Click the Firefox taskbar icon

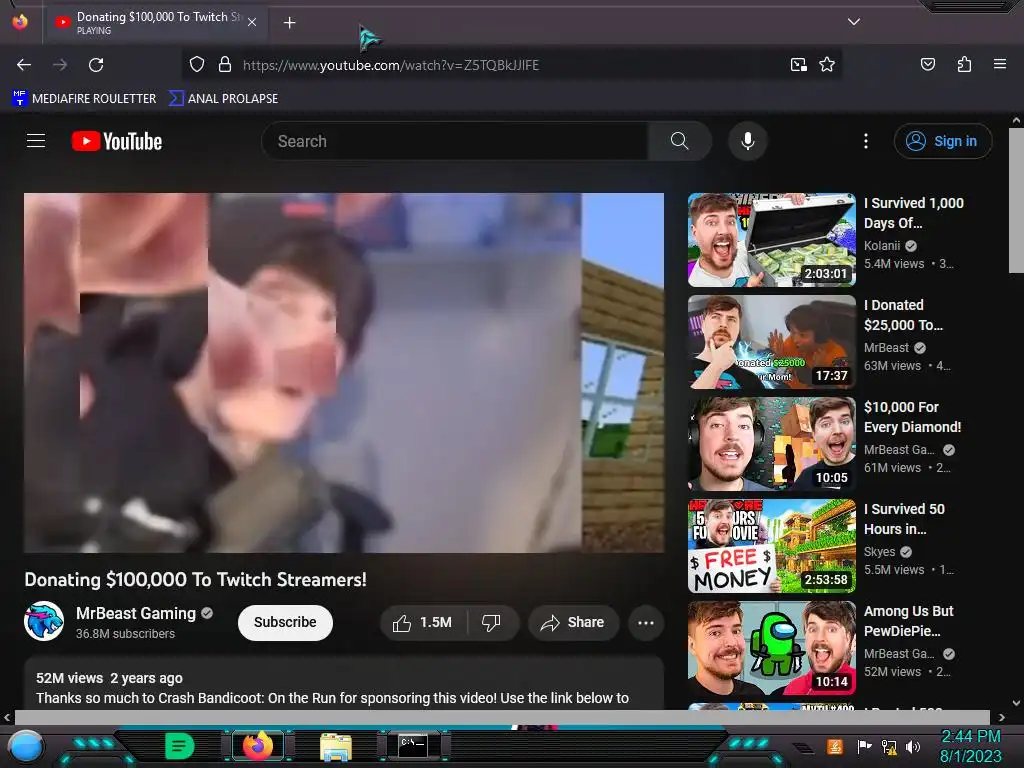pos(258,746)
